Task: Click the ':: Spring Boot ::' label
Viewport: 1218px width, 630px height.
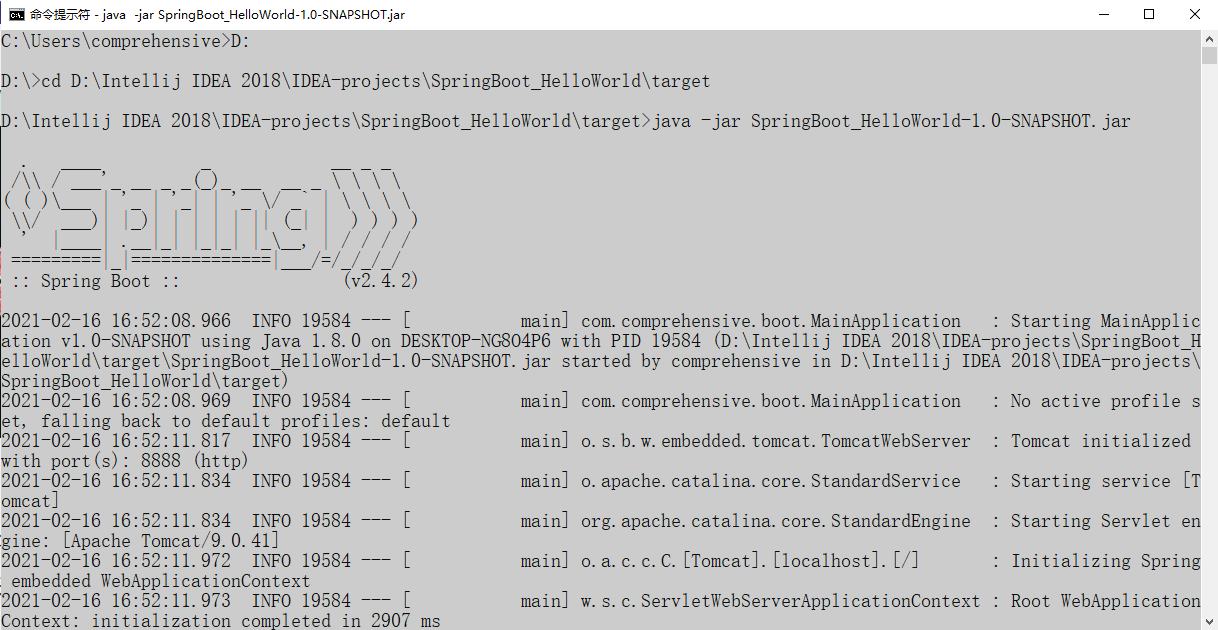Action: point(96,281)
